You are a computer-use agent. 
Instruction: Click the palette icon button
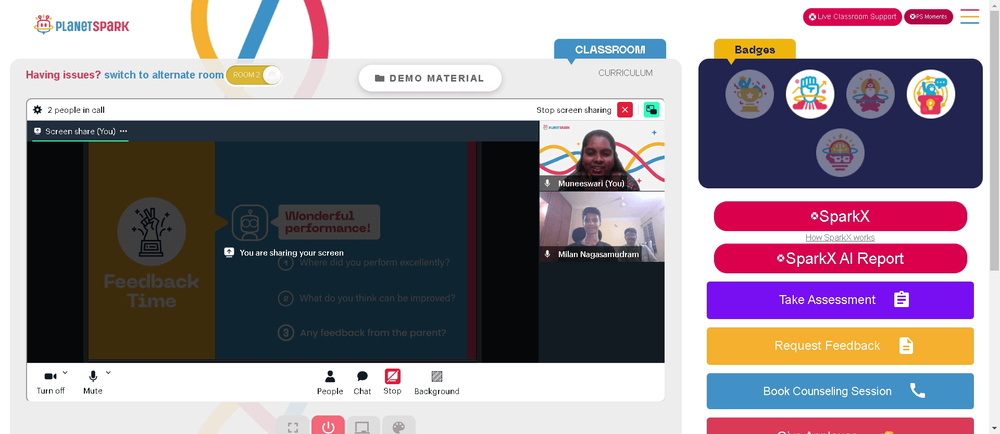click(399, 427)
